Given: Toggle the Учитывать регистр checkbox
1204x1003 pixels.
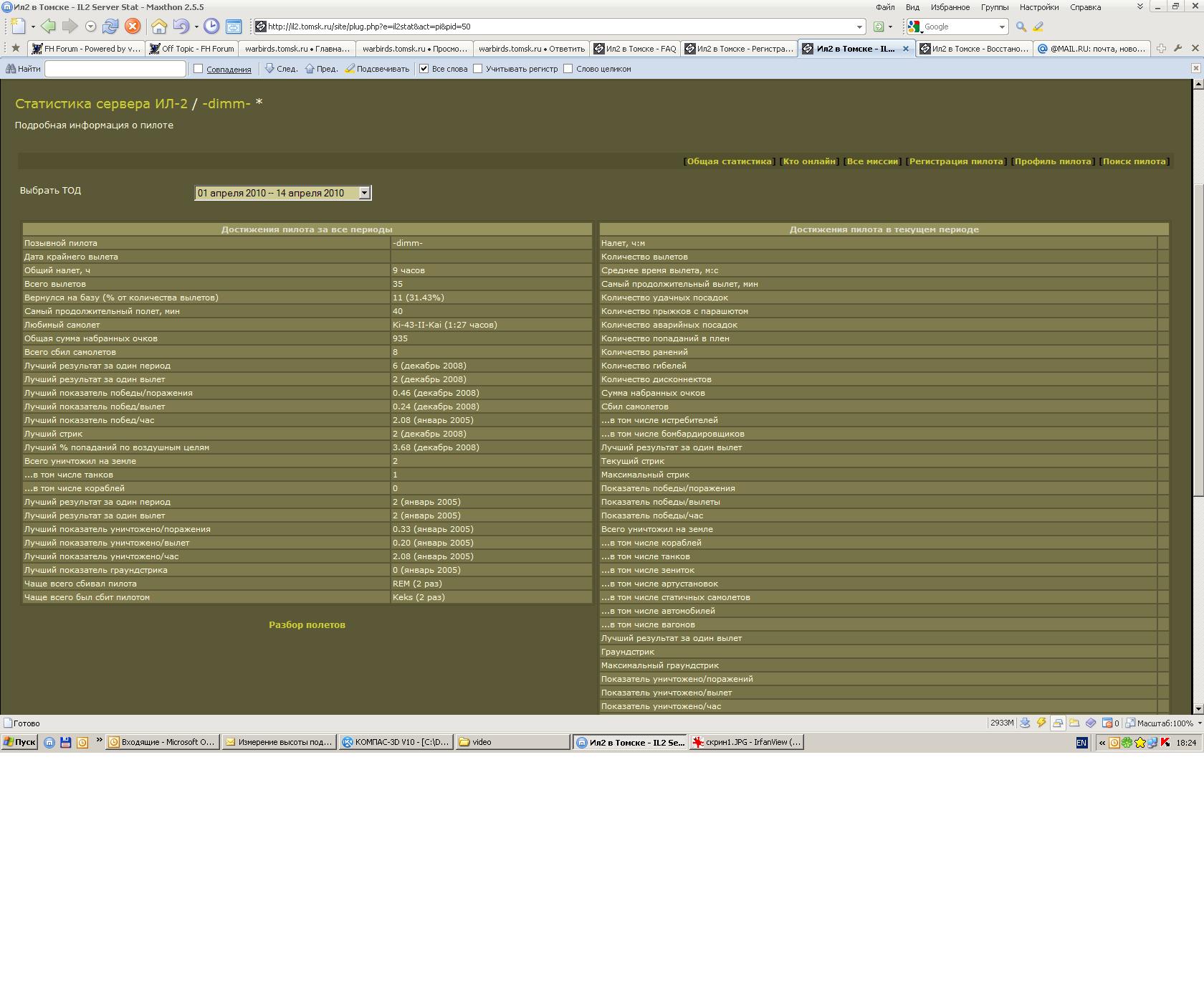Looking at the screenshot, I should click(x=478, y=69).
